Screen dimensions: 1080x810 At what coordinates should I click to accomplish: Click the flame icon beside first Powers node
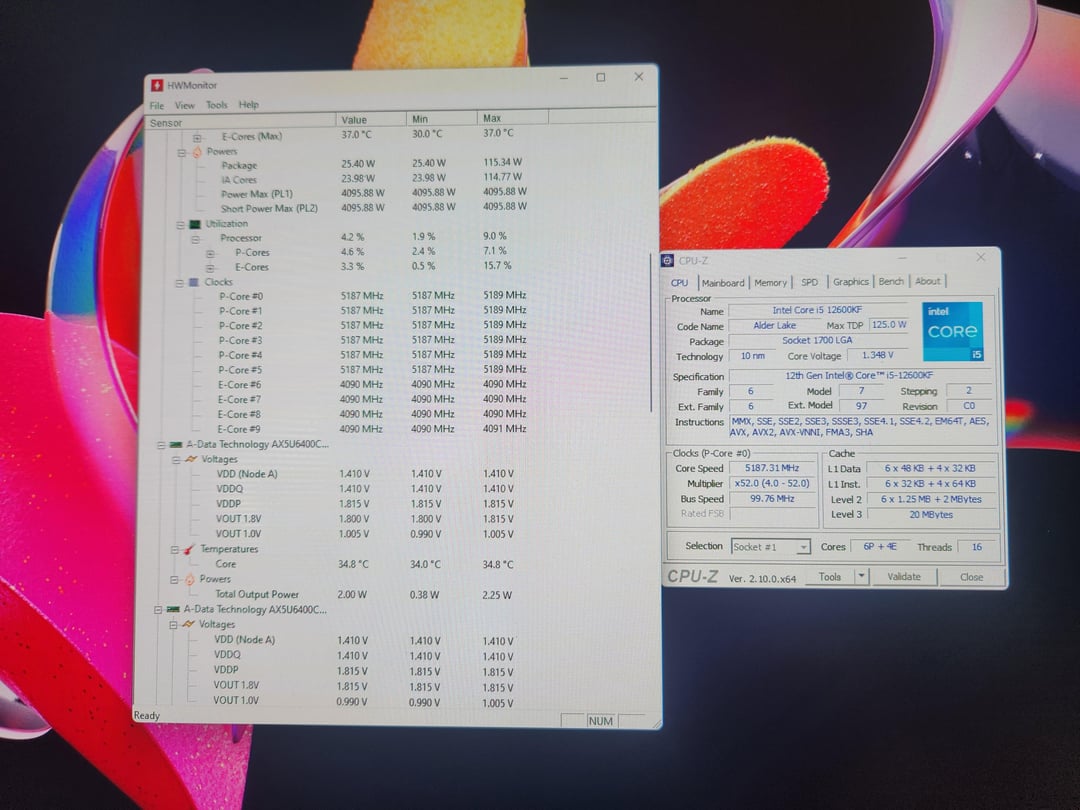pos(197,152)
